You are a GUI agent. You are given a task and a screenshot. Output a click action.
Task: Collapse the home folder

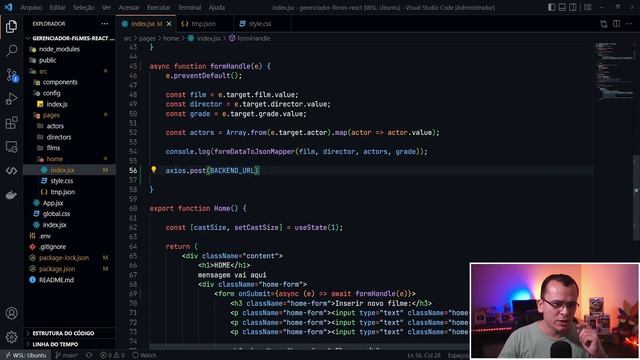69,159
